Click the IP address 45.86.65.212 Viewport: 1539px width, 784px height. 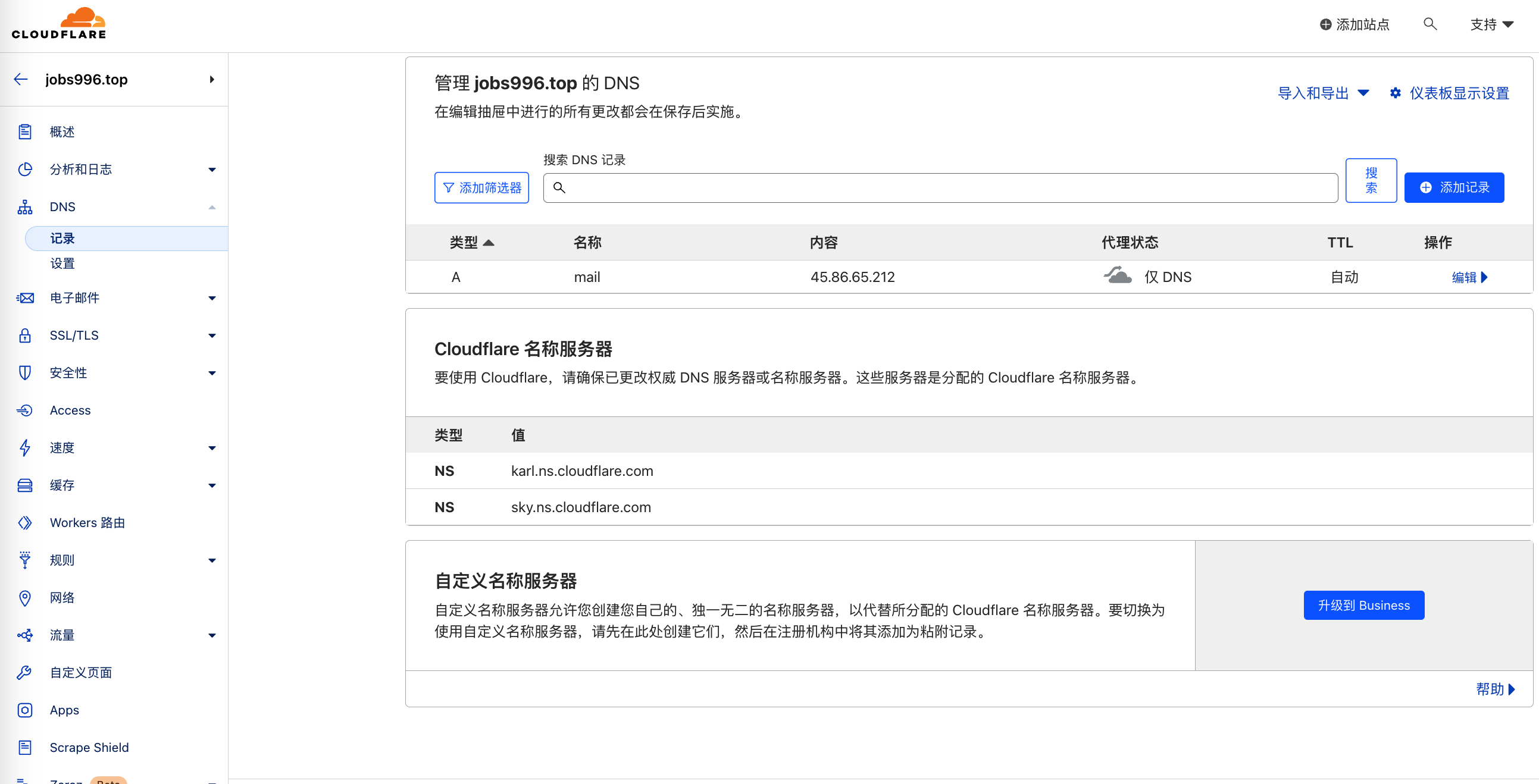[853, 277]
